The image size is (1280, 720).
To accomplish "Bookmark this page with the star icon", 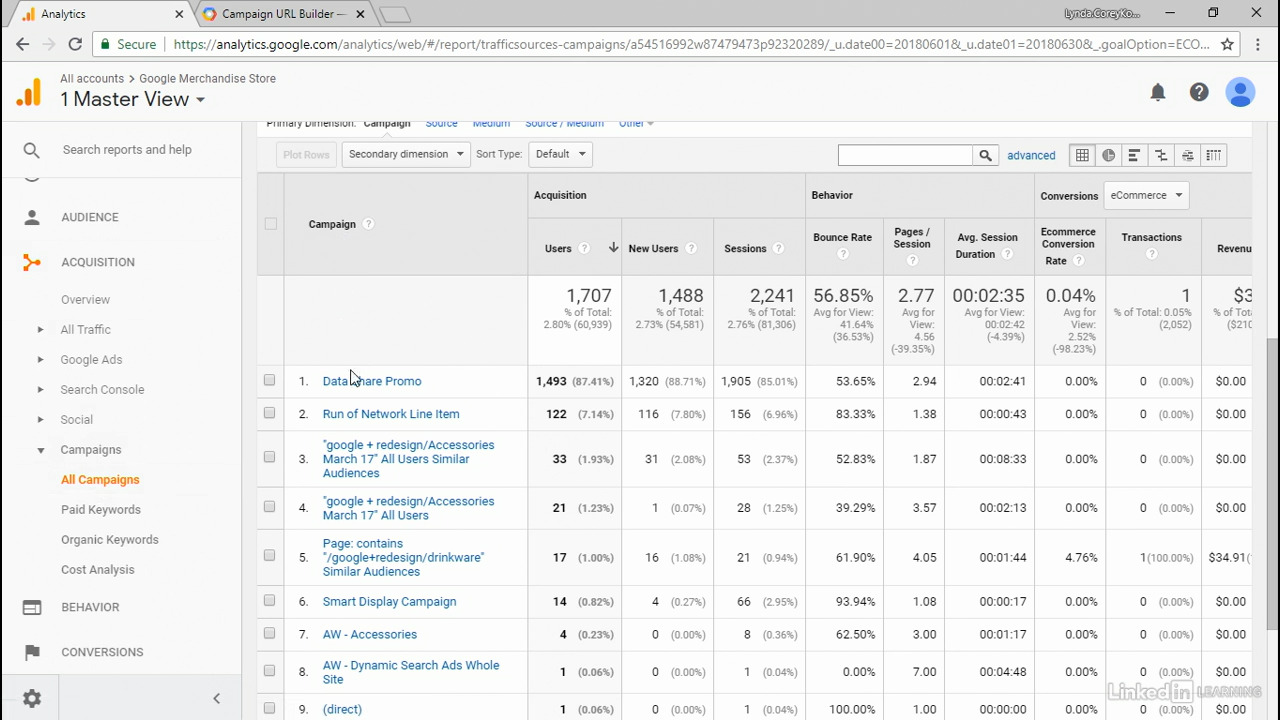I will click(x=1228, y=44).
